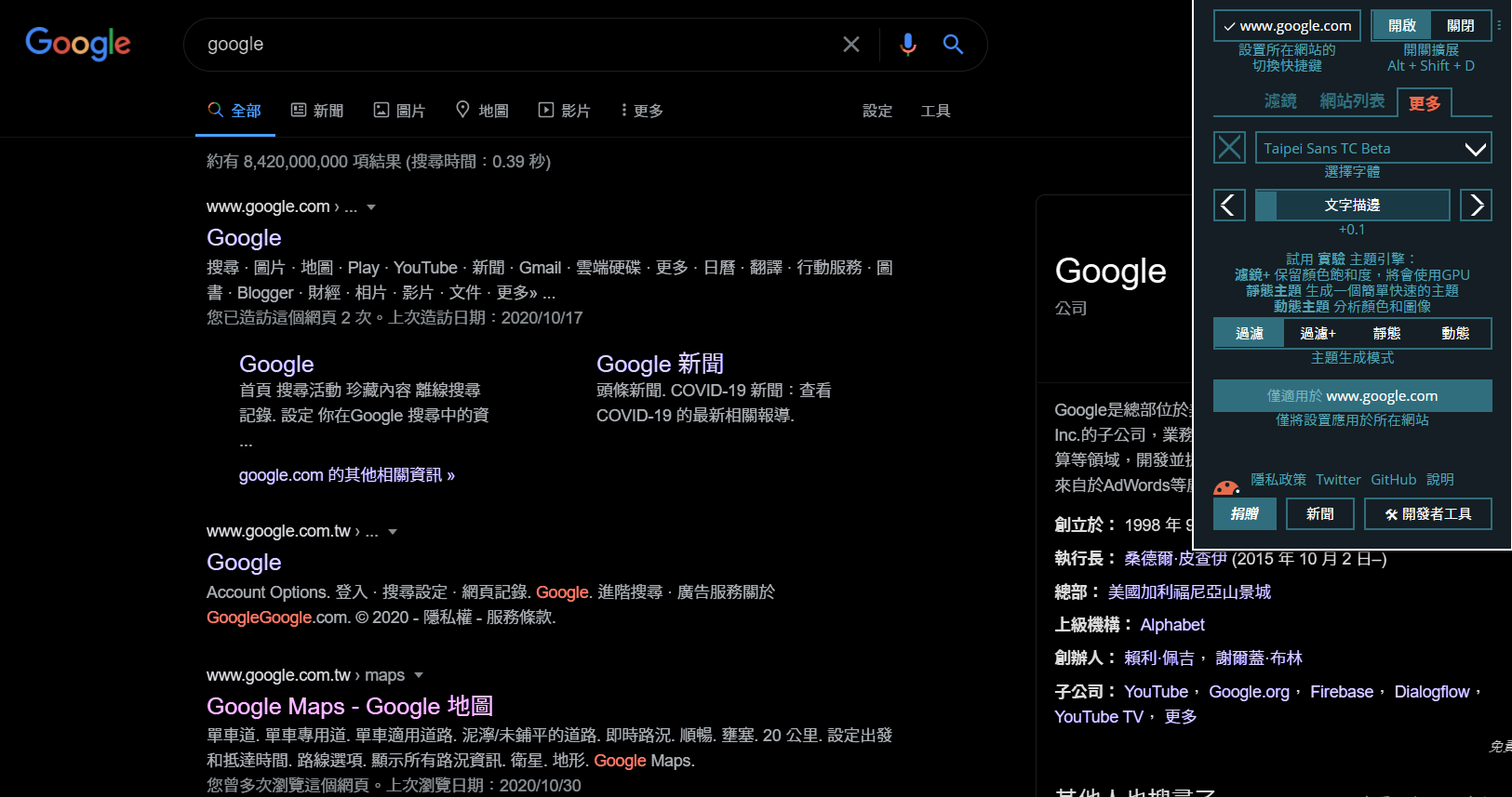
Task: Open the 工具 search tools
Action: pos(935,111)
